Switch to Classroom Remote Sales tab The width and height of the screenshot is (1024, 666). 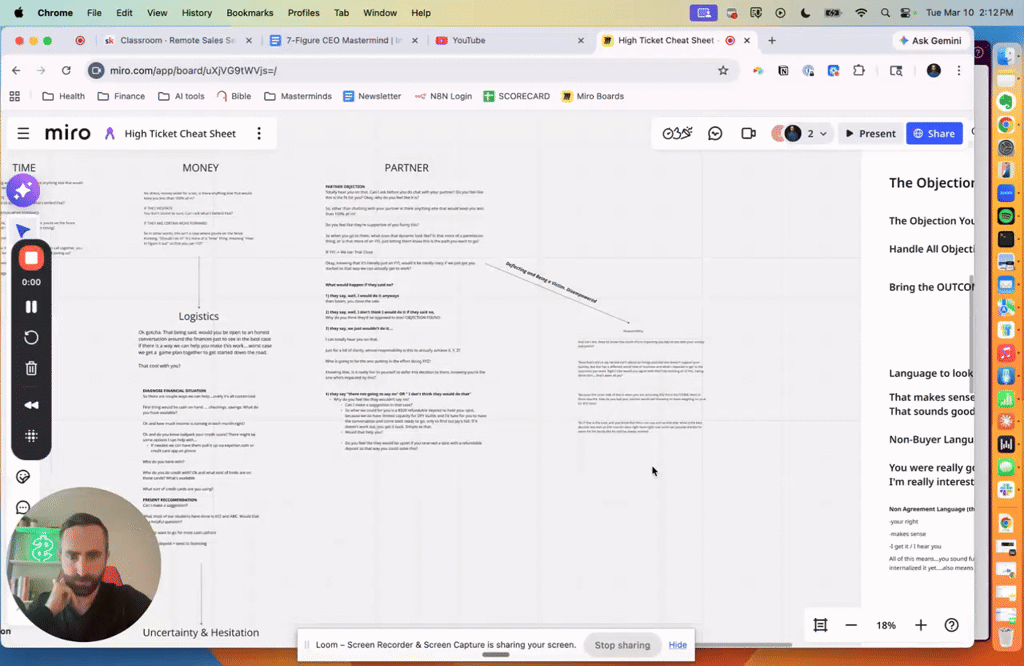coord(178,40)
